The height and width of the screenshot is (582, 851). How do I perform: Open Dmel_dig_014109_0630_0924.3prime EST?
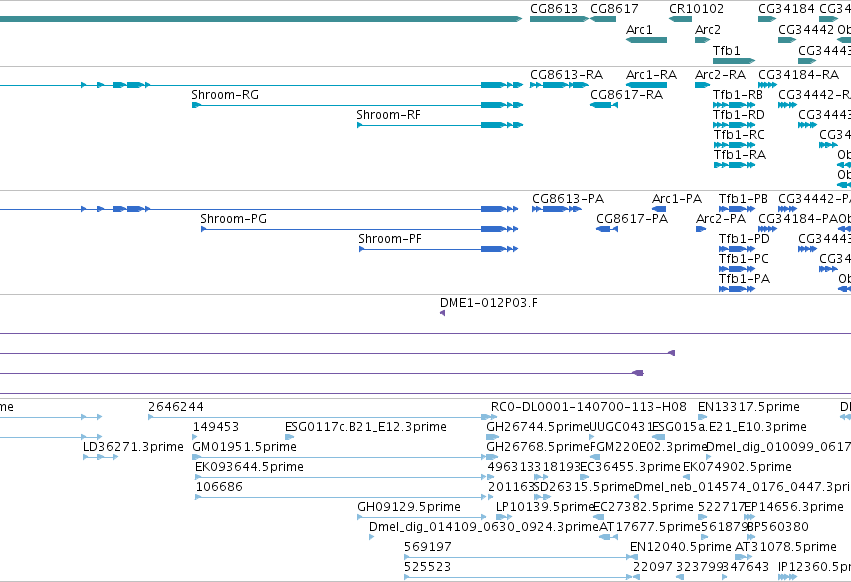(372, 537)
